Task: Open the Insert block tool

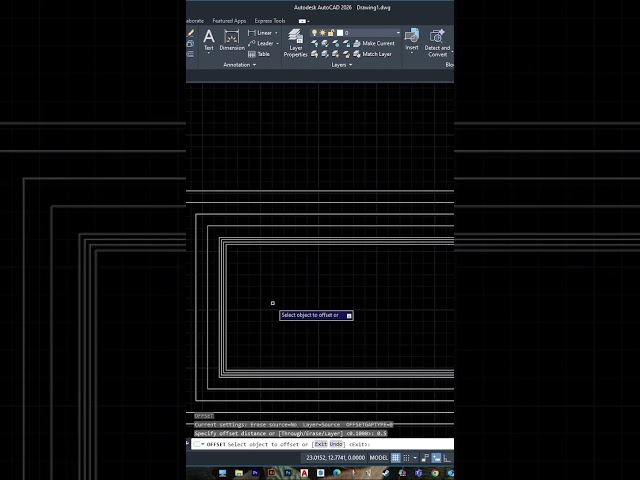Action: 411,39
